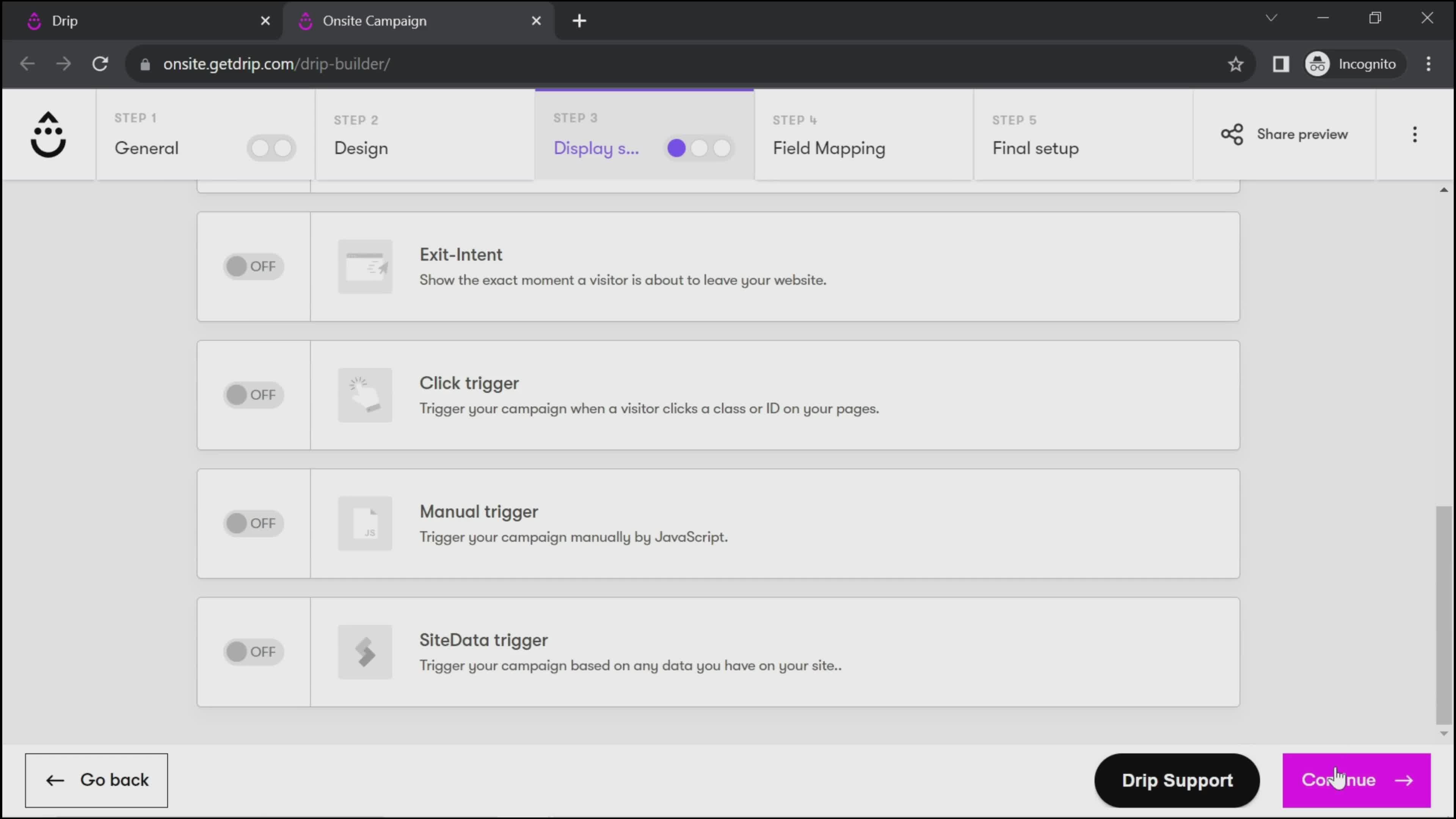Click the browser bookmark star icon
1456x819 pixels.
(1236, 63)
